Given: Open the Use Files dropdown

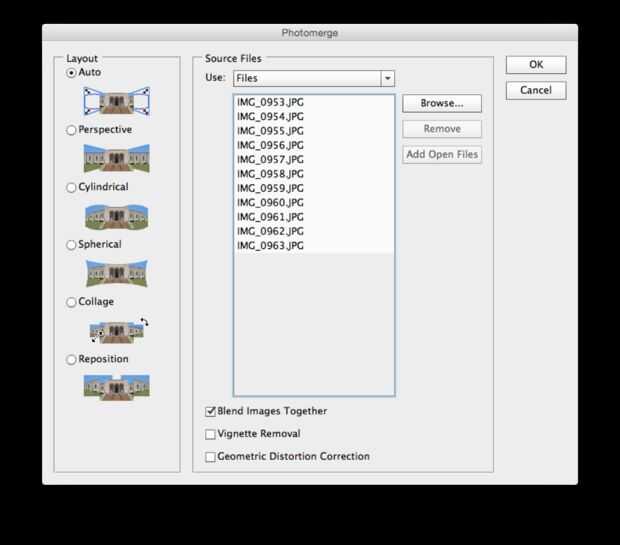Looking at the screenshot, I should [x=314, y=78].
